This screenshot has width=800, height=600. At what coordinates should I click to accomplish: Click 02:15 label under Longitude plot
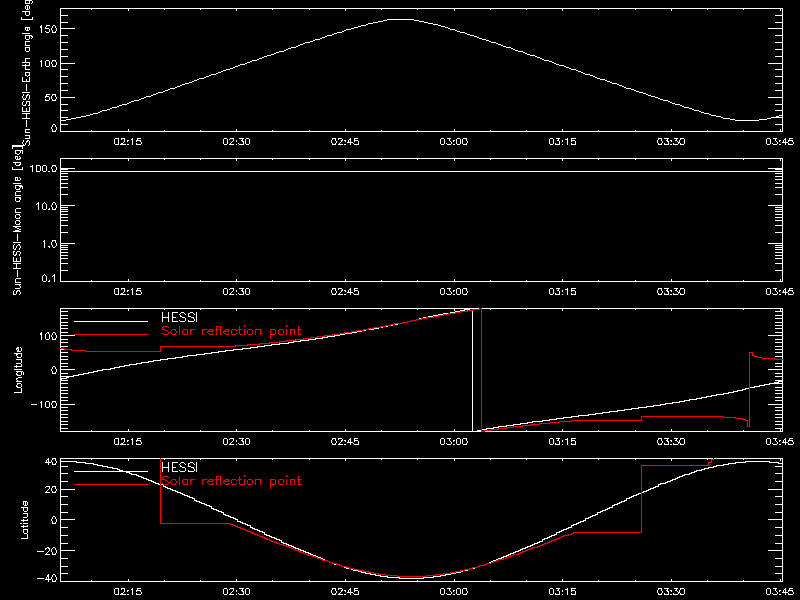tap(128, 441)
